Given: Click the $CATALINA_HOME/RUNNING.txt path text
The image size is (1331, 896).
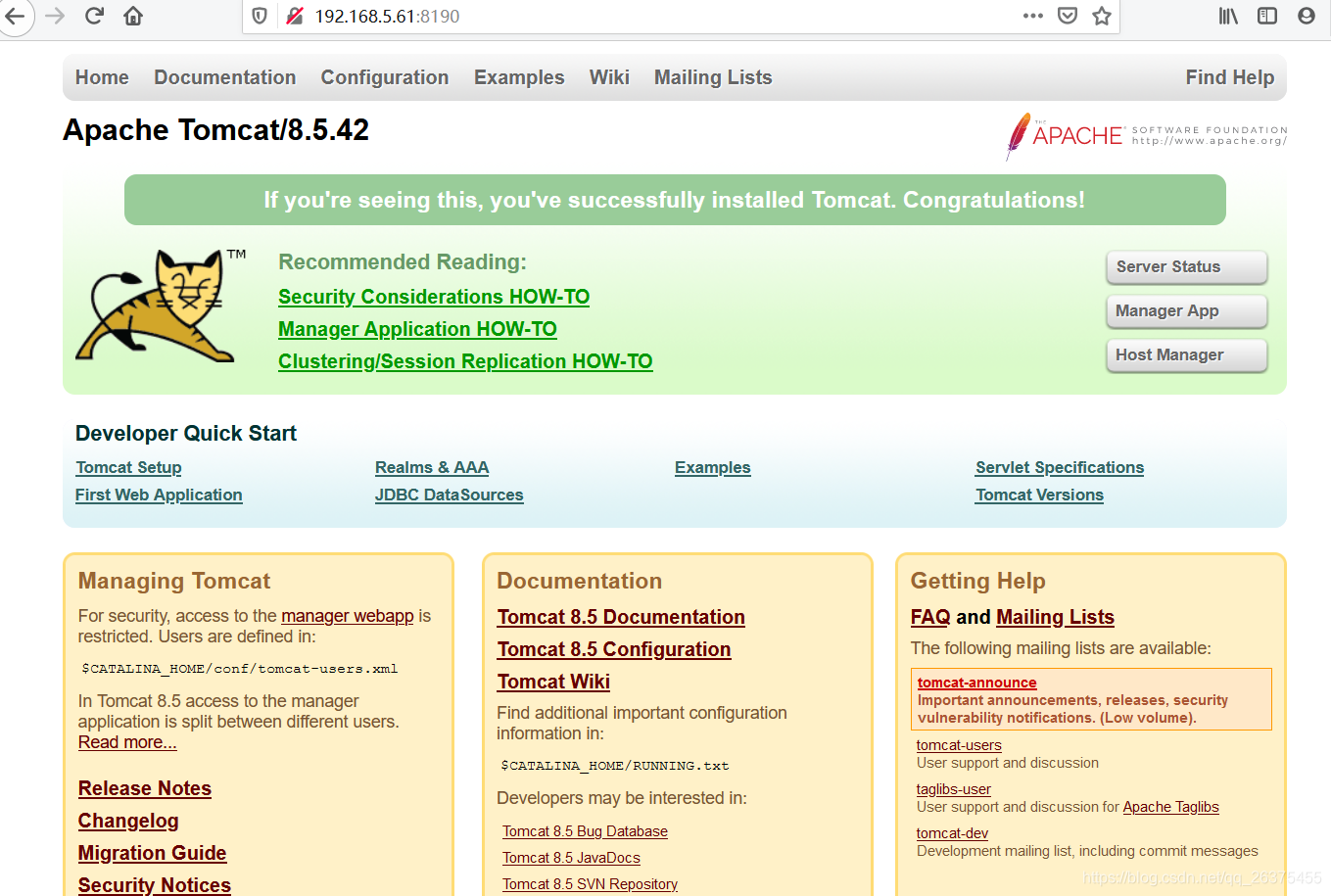Looking at the screenshot, I should point(615,766).
